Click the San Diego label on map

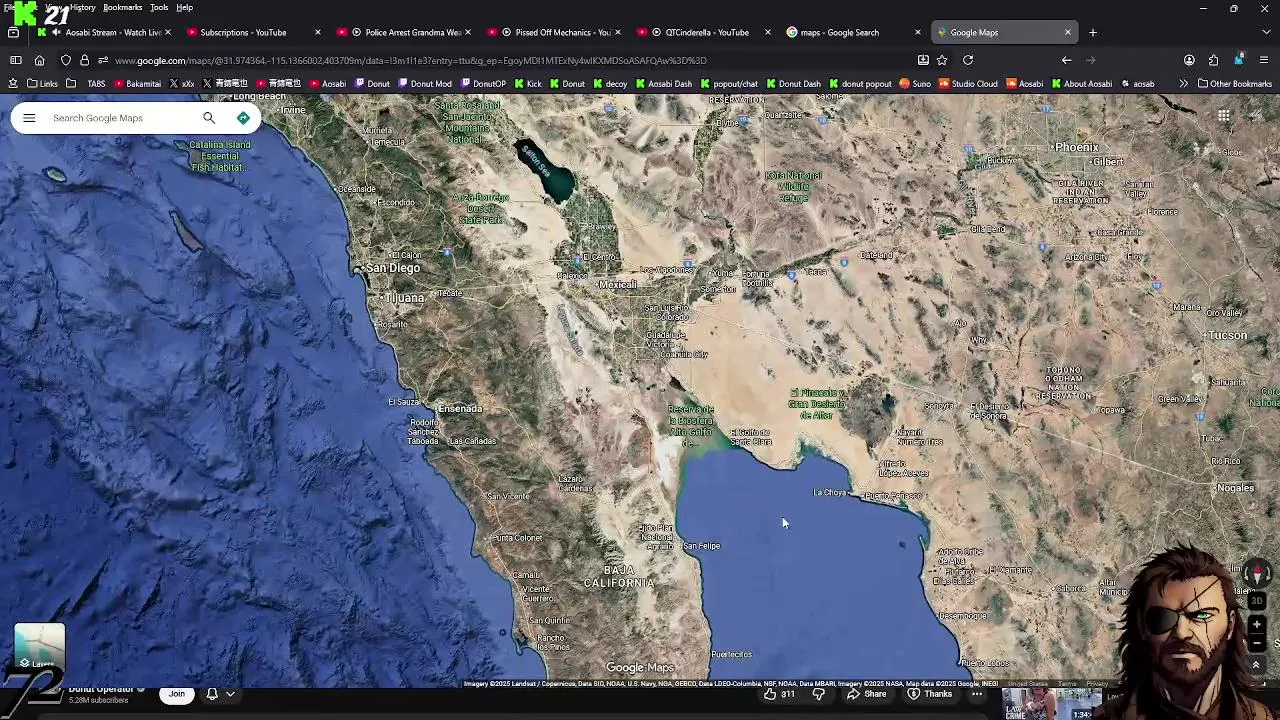(x=393, y=268)
